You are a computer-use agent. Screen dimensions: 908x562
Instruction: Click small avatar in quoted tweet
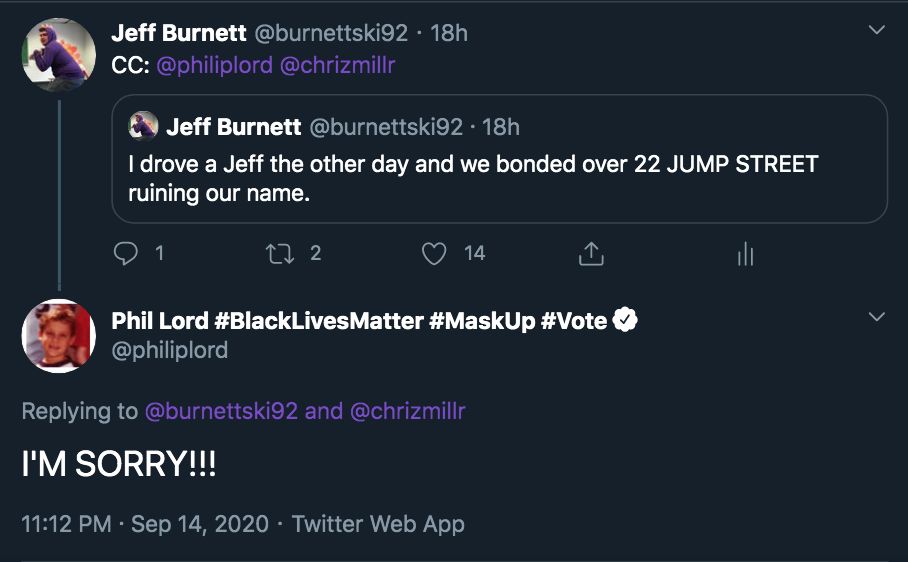[x=144, y=126]
